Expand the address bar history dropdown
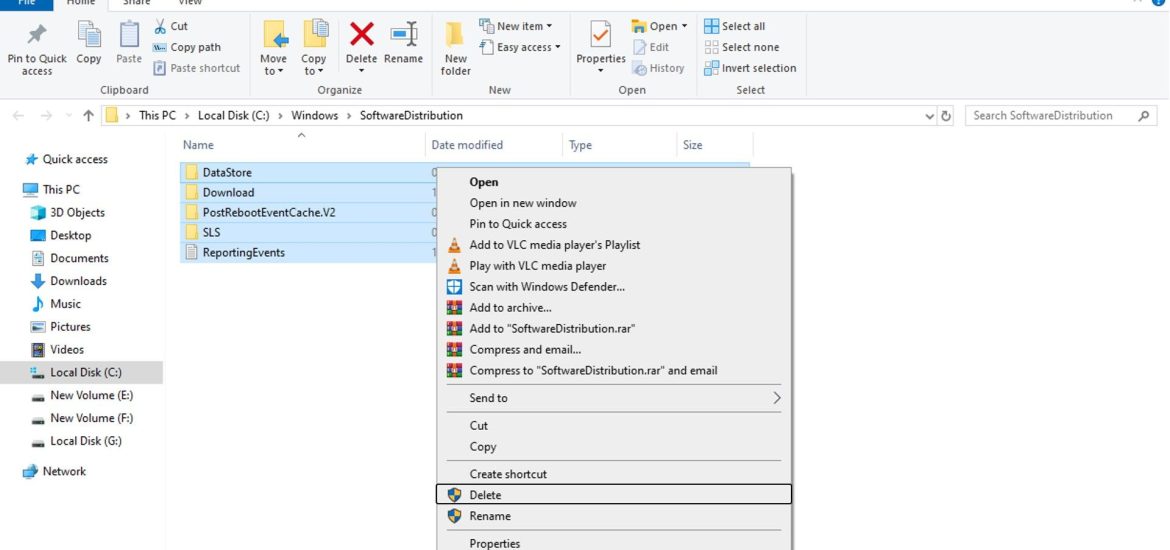The height and width of the screenshot is (550, 1170). pyautogui.click(x=929, y=116)
